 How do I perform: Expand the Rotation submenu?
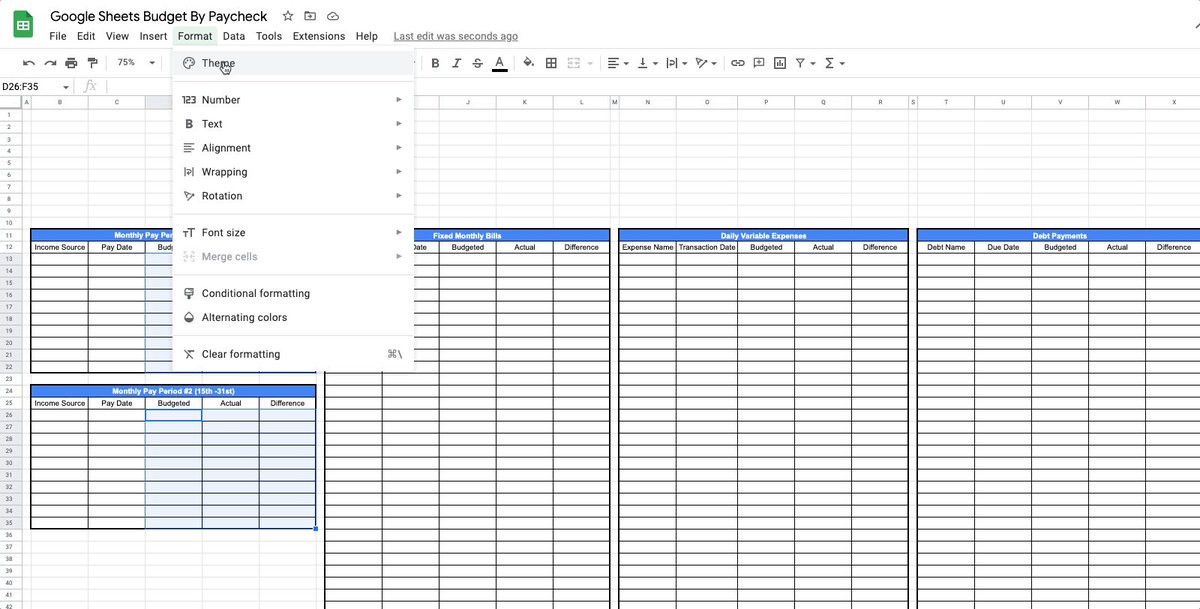293,196
